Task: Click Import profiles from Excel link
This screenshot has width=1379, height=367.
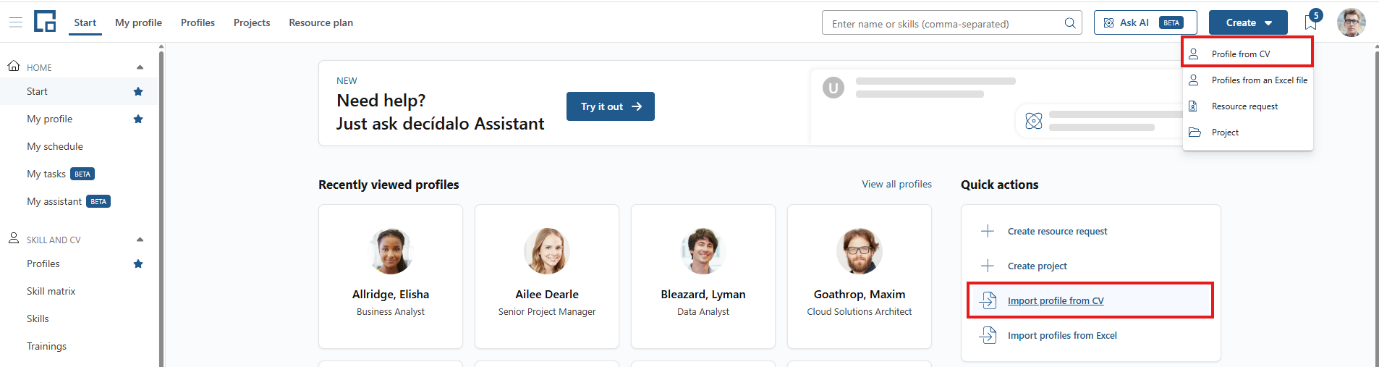Action: point(1062,336)
